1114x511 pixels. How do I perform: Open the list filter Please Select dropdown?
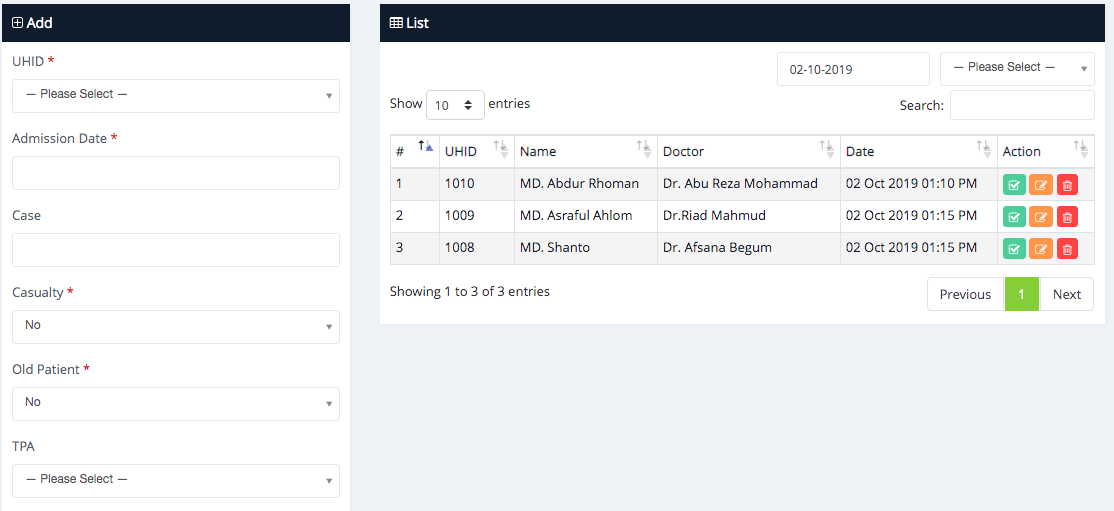[1016, 68]
